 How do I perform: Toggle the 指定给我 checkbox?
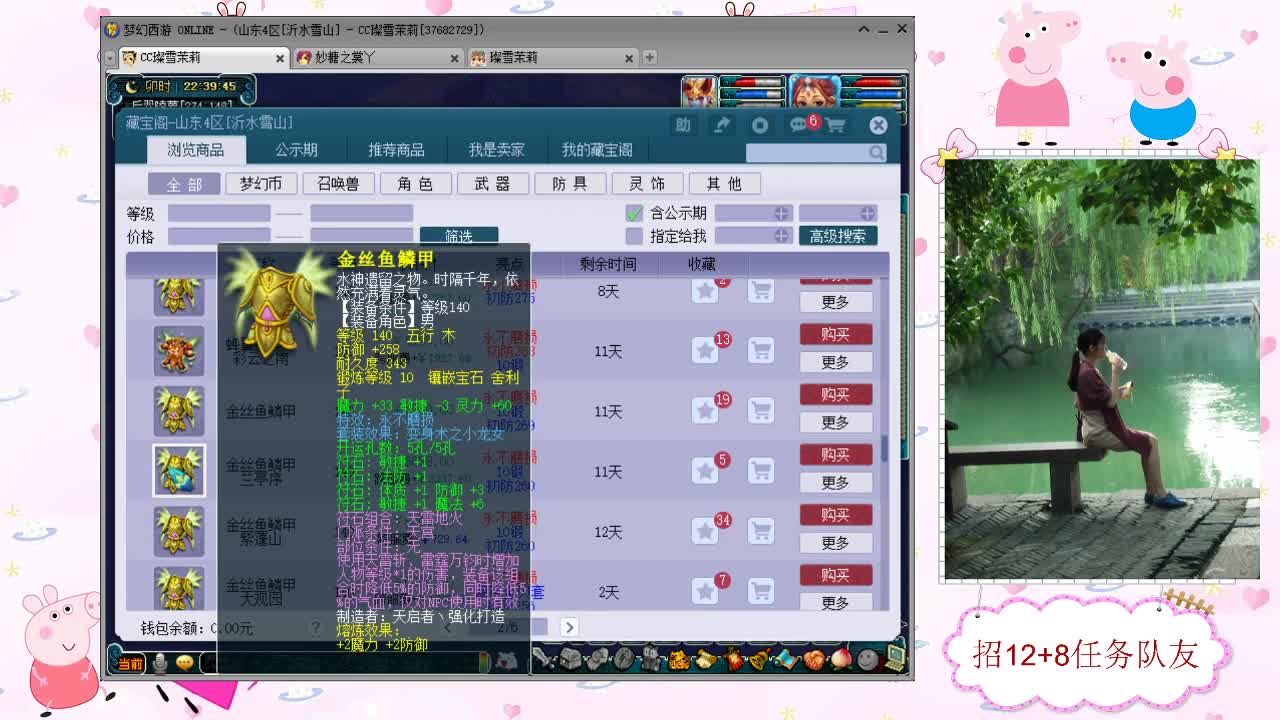pos(634,236)
